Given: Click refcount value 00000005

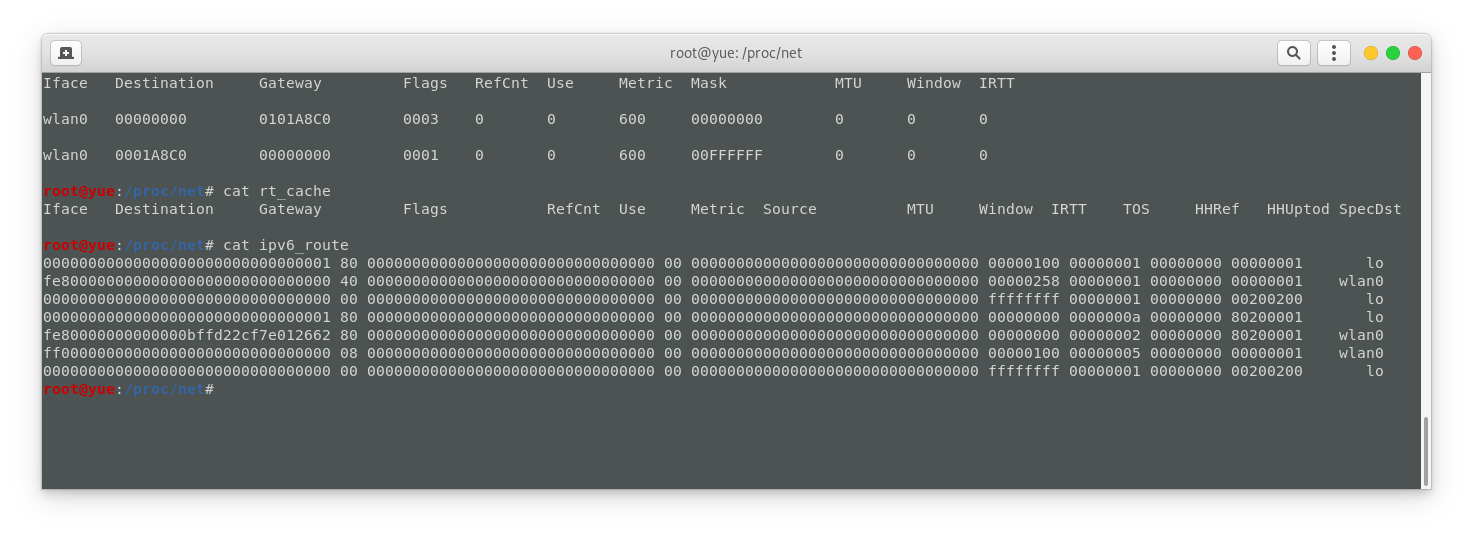Looking at the screenshot, I should 1105,353.
